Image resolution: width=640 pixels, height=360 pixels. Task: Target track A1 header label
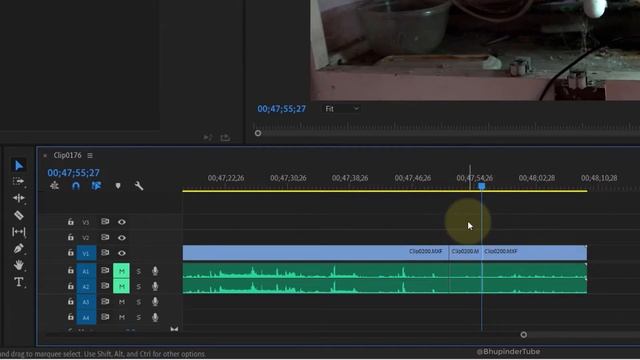(86, 271)
